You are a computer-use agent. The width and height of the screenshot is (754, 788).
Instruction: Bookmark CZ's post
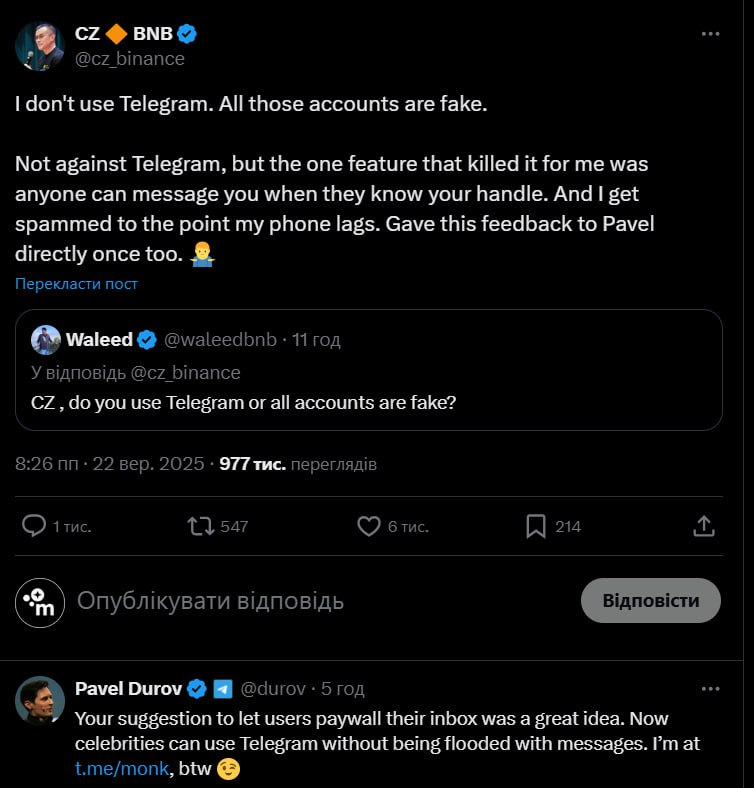point(536,526)
